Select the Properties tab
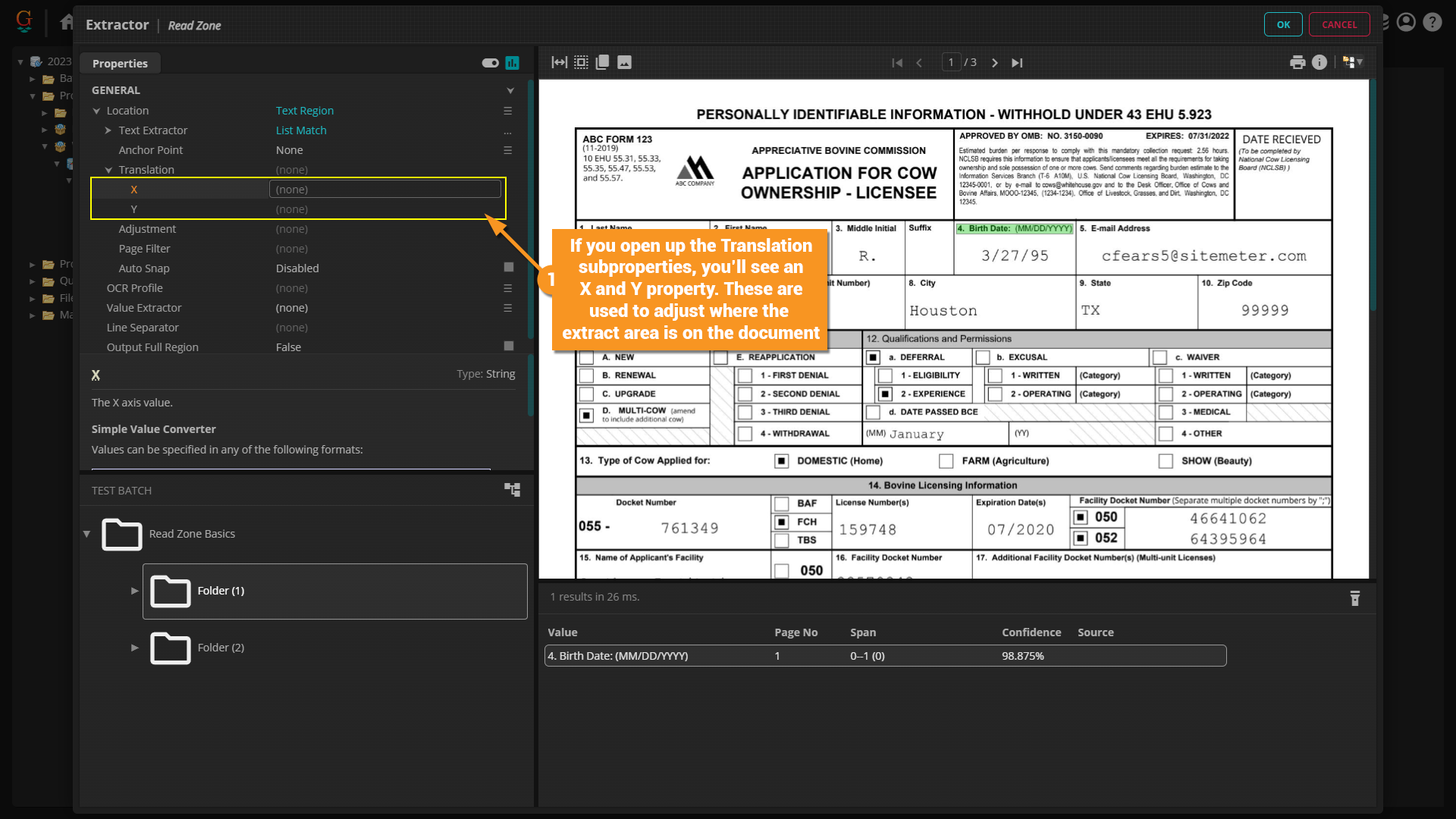This screenshot has height=819, width=1456. click(x=120, y=64)
